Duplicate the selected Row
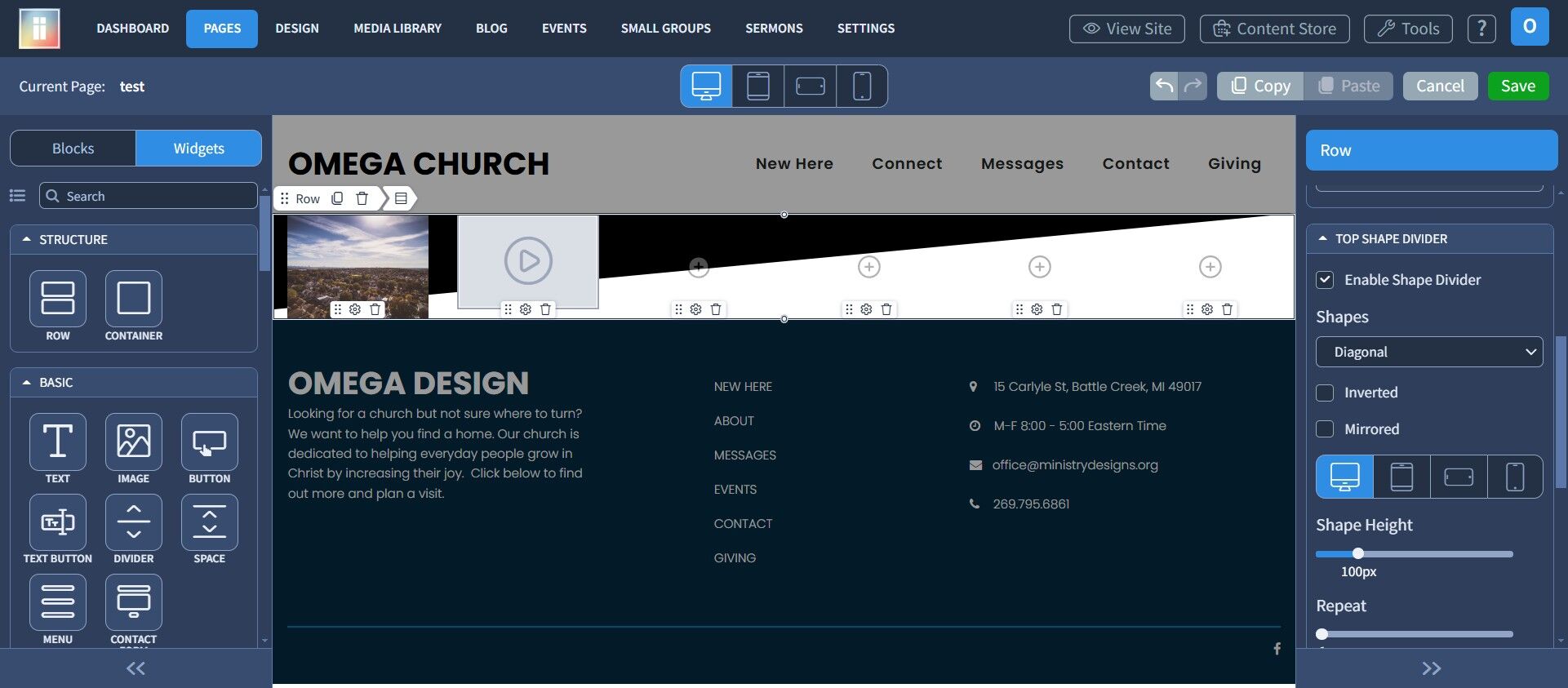The width and height of the screenshot is (1568, 688). pos(337,198)
